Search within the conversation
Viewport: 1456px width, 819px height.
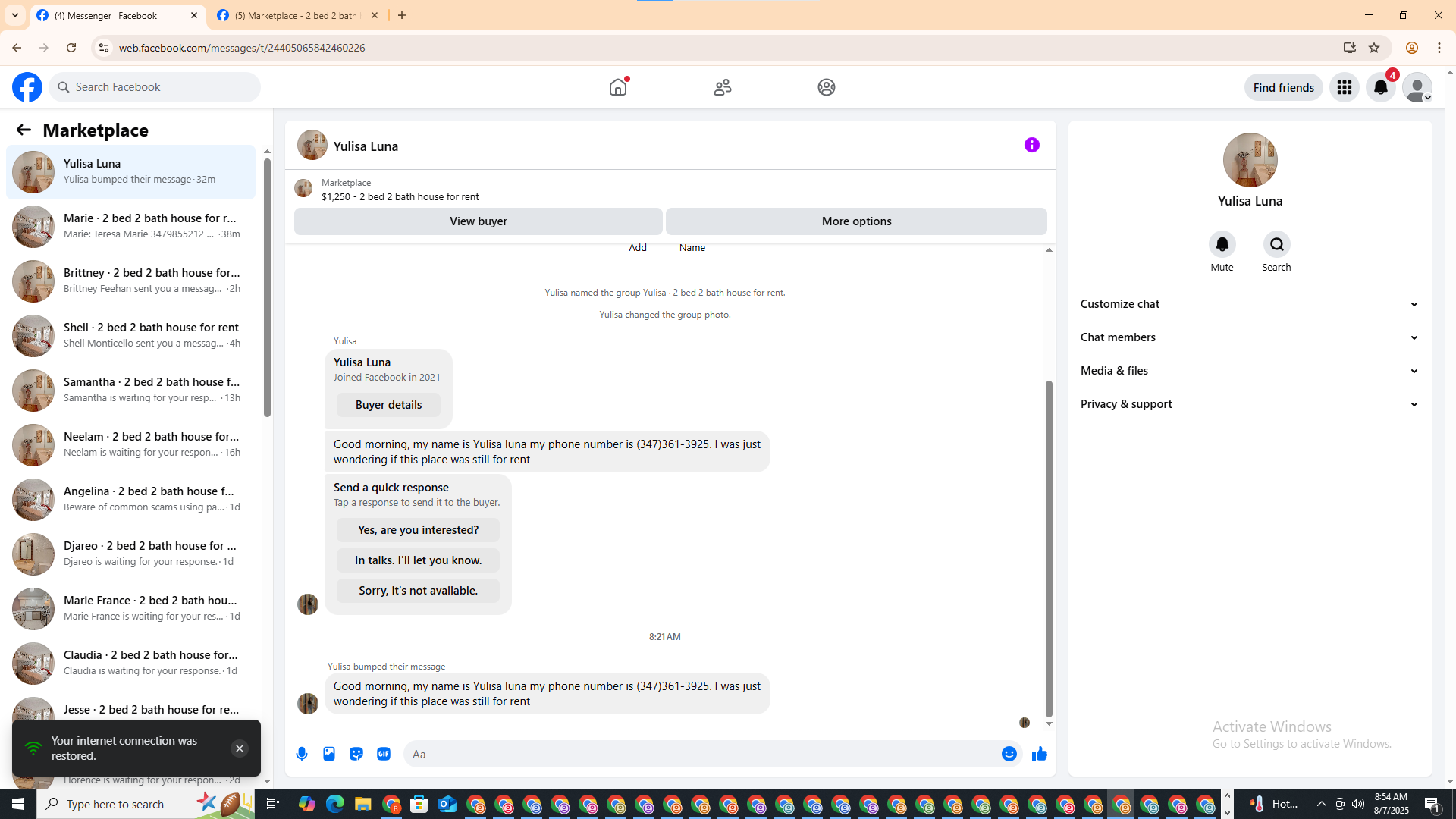[x=1277, y=244]
